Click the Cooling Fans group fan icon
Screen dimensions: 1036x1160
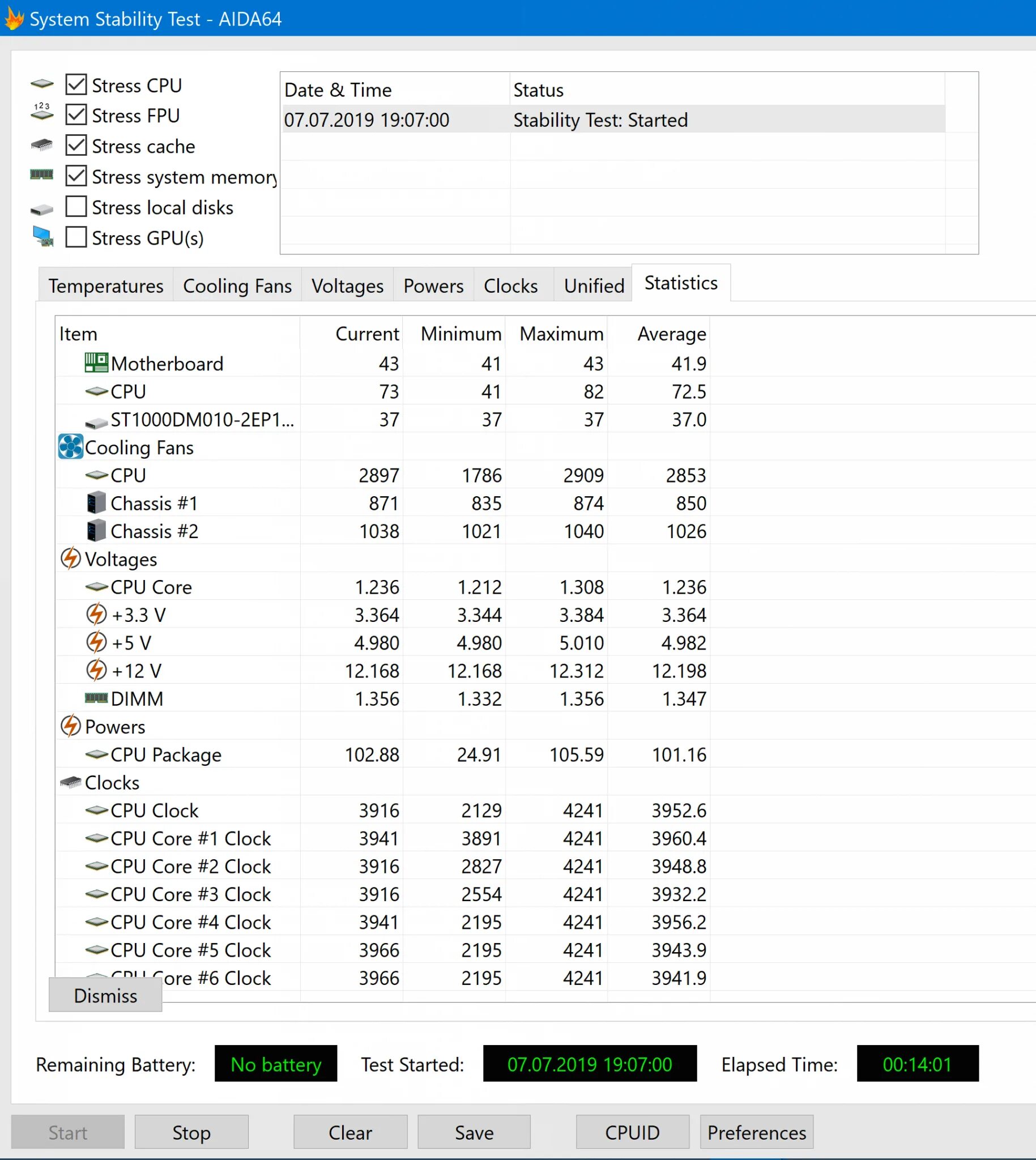71,447
